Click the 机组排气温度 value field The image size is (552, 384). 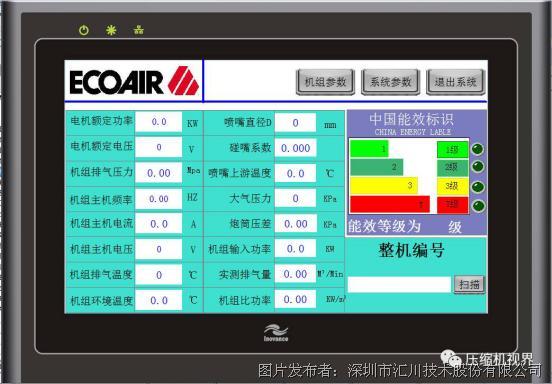coord(159,275)
